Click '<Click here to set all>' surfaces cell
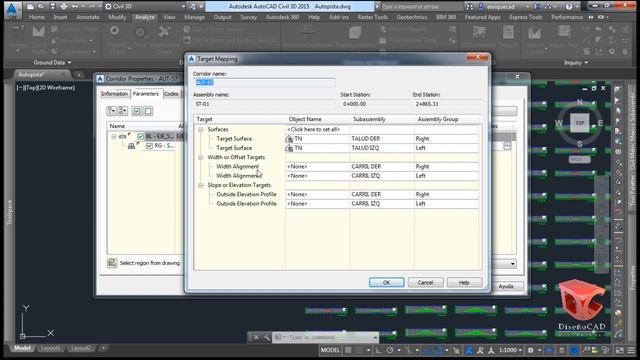Viewport: 640px width, 360px height. (317, 129)
